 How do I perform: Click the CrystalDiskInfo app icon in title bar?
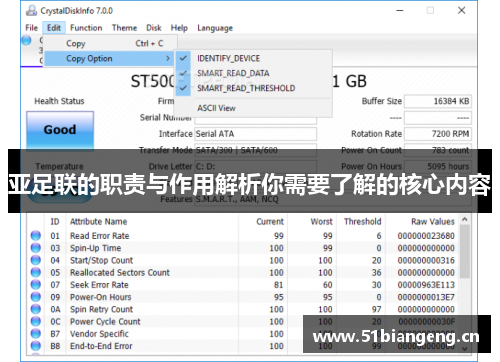tap(31, 11)
